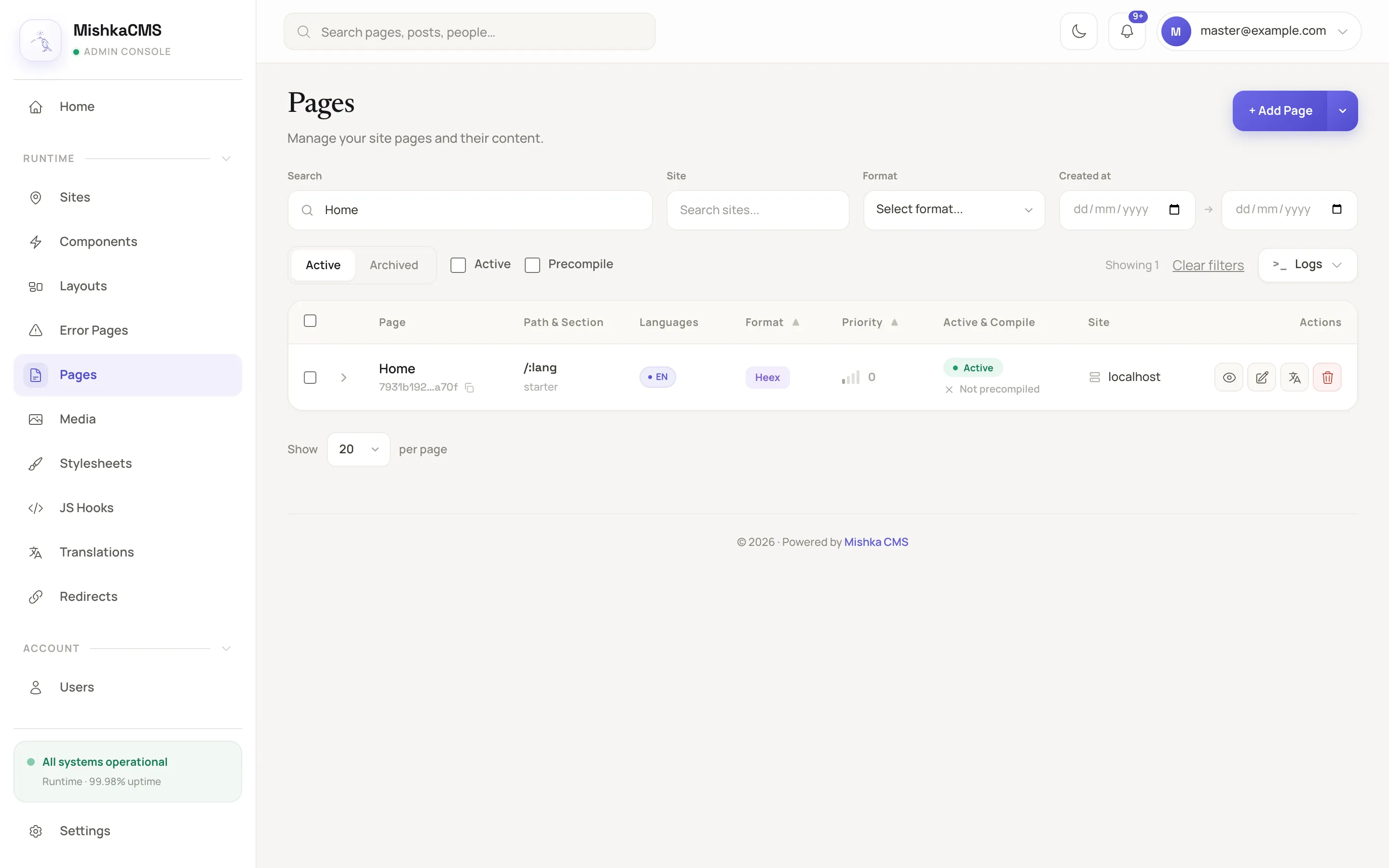This screenshot has height=868, width=1389.
Task: Open Settings in sidebar
Action: coord(127,831)
